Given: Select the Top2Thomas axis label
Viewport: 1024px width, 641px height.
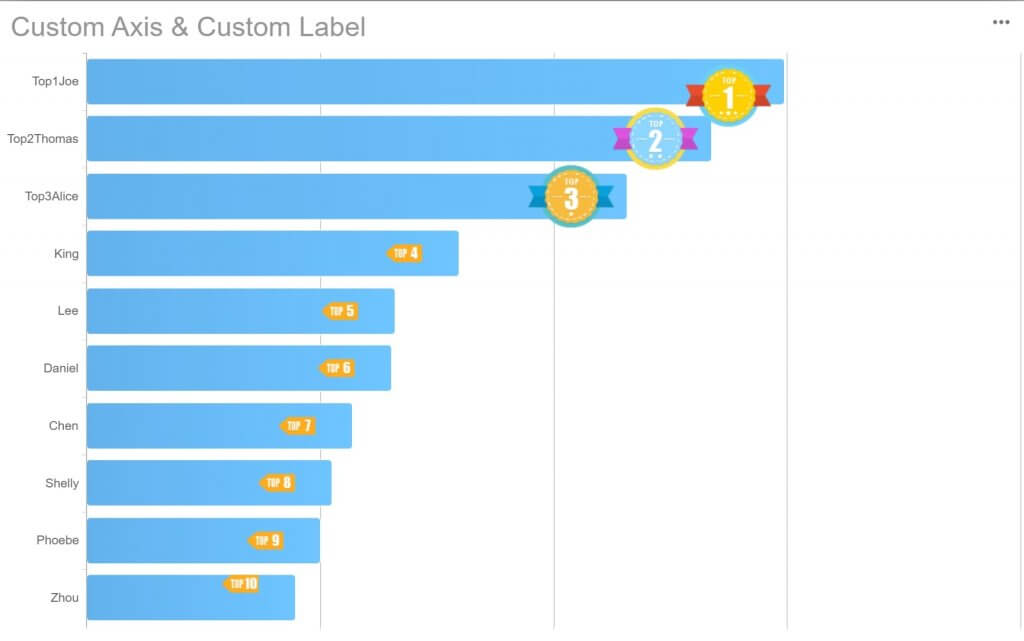Looking at the screenshot, I should (x=42, y=139).
